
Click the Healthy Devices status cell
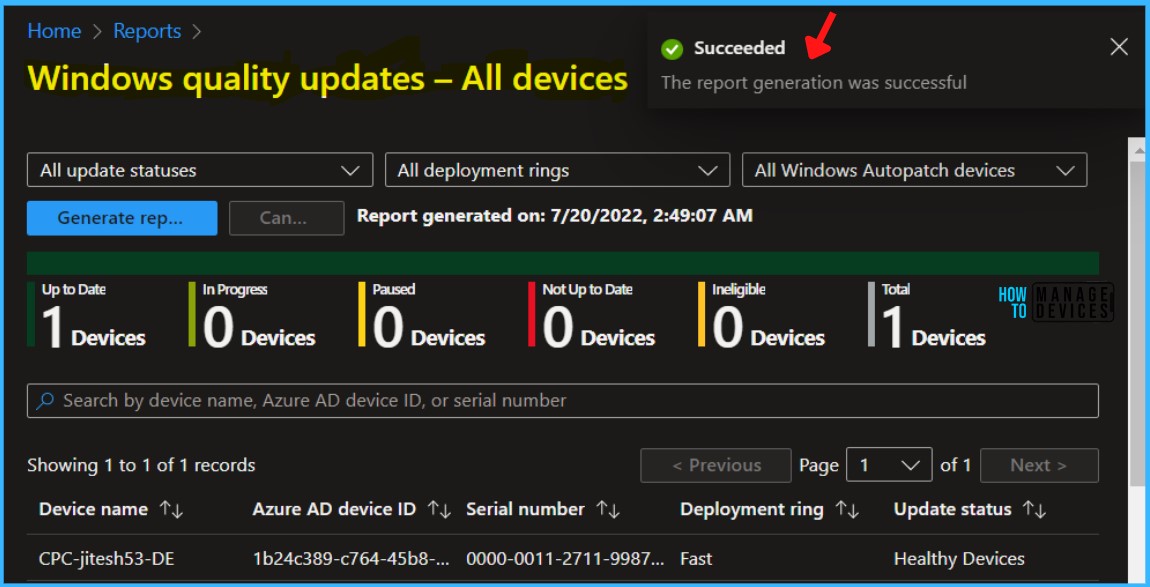pos(959,559)
